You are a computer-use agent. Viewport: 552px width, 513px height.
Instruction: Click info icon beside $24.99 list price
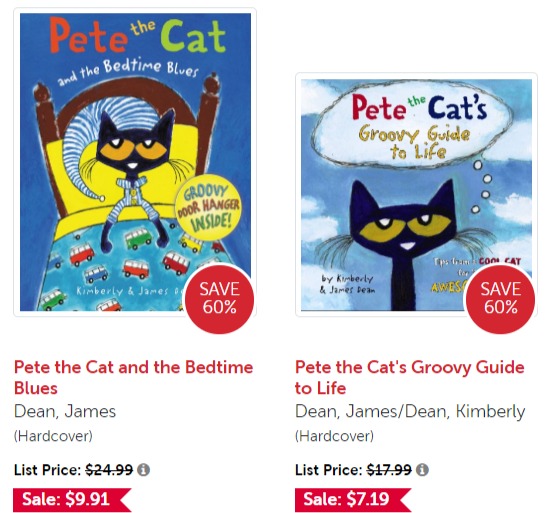coord(143,469)
